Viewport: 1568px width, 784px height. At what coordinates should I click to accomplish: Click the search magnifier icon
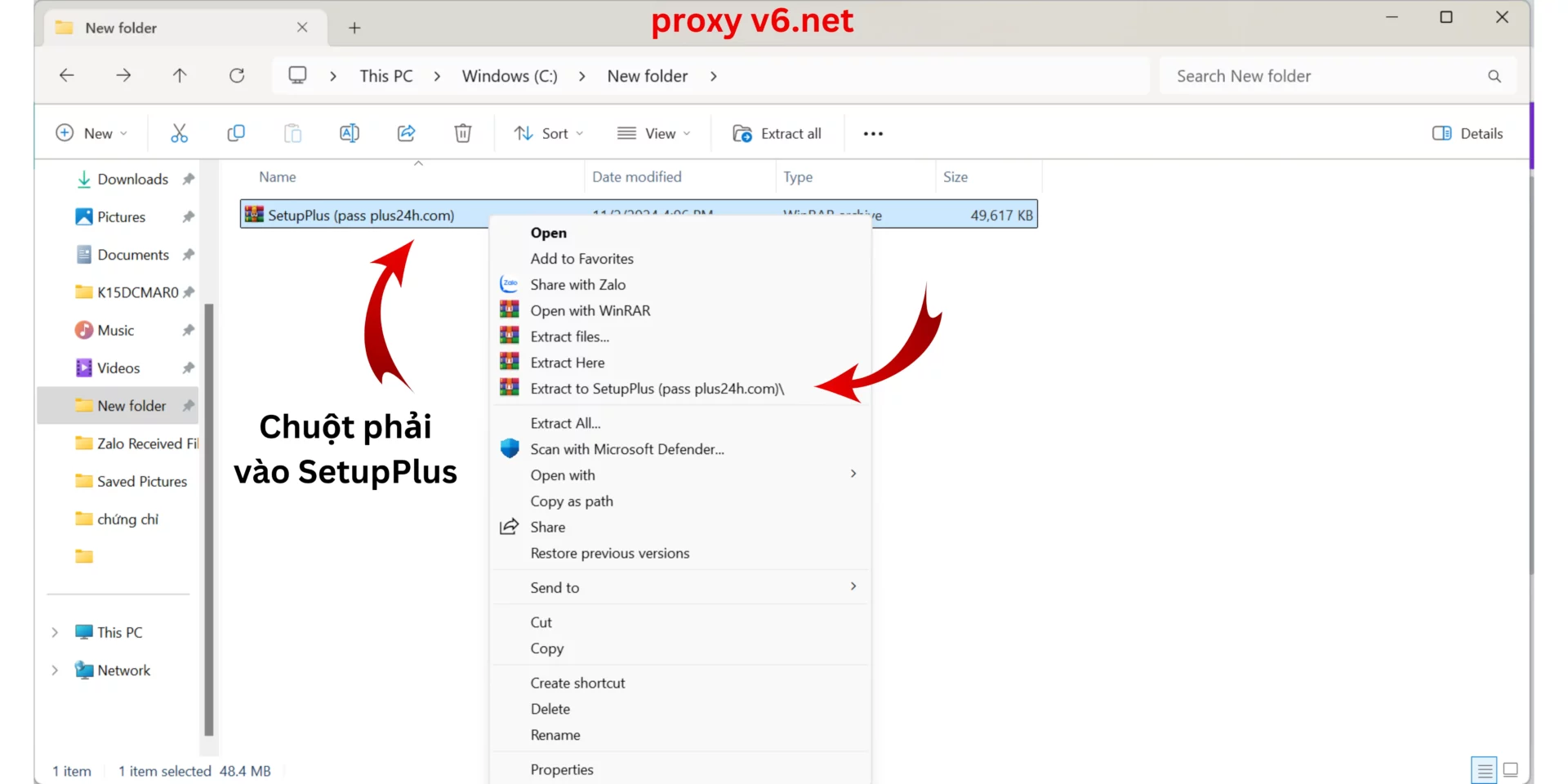(1494, 76)
